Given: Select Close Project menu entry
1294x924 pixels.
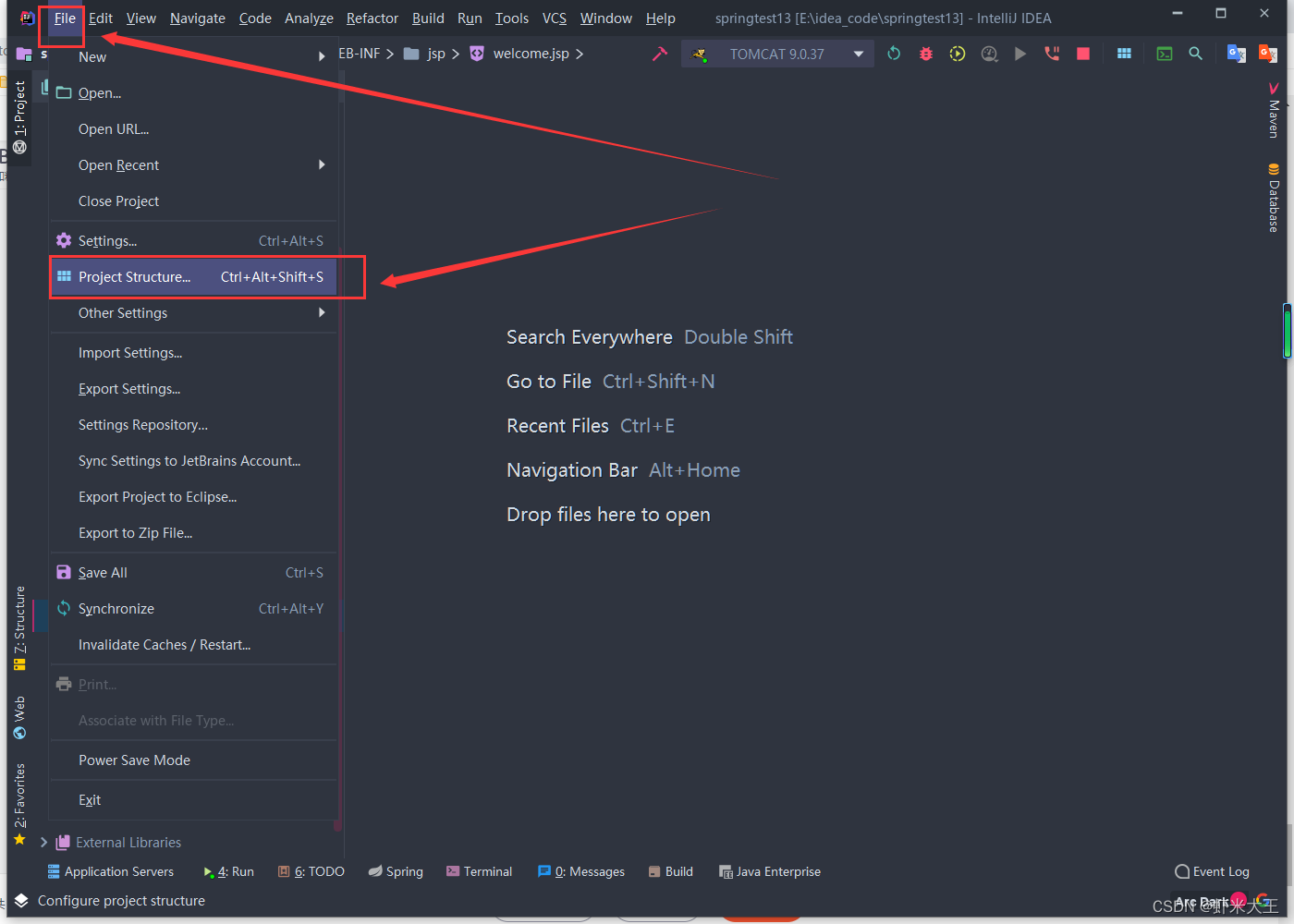Looking at the screenshot, I should pyautogui.click(x=194, y=201).
